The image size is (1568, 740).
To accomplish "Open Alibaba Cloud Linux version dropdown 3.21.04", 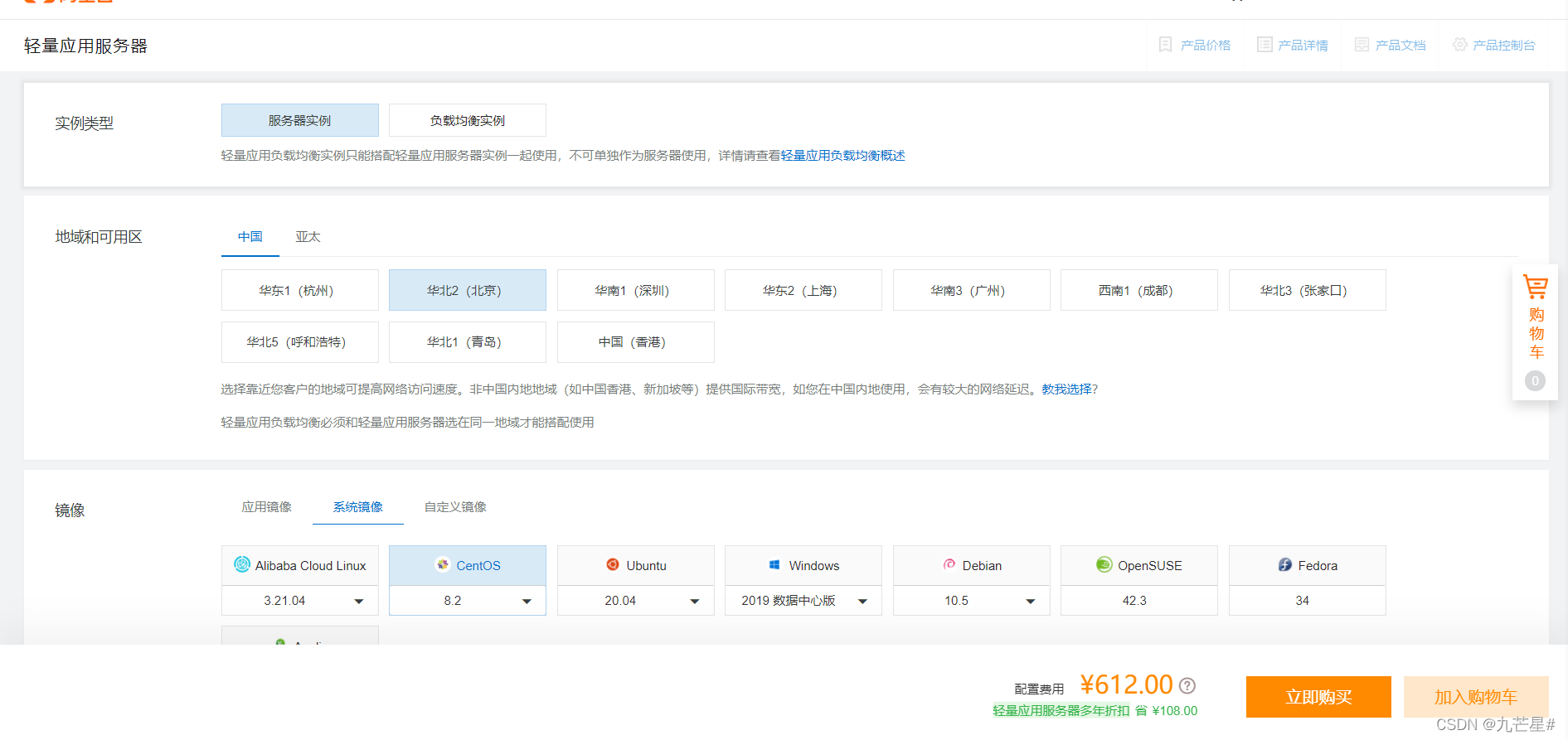I will coord(300,601).
